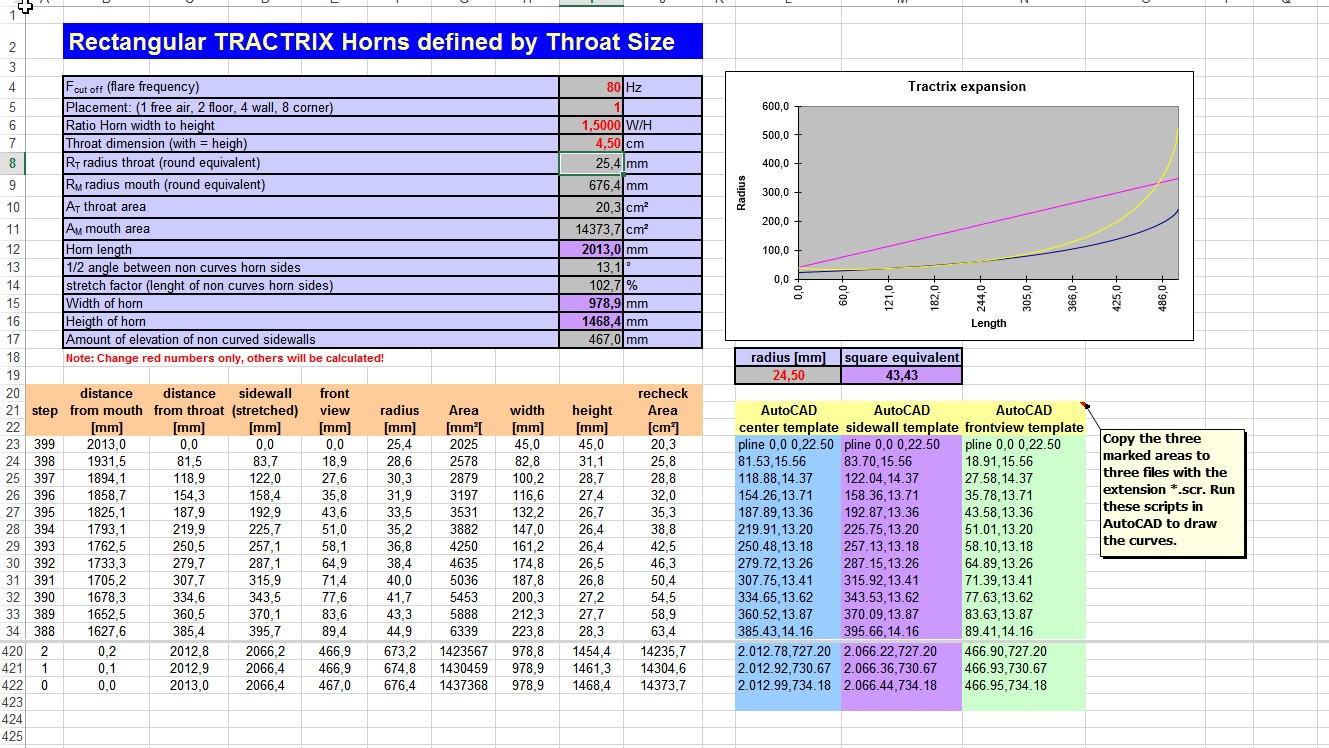Select the Fcut off value cell 80
The image size is (1329, 748).
pos(592,87)
